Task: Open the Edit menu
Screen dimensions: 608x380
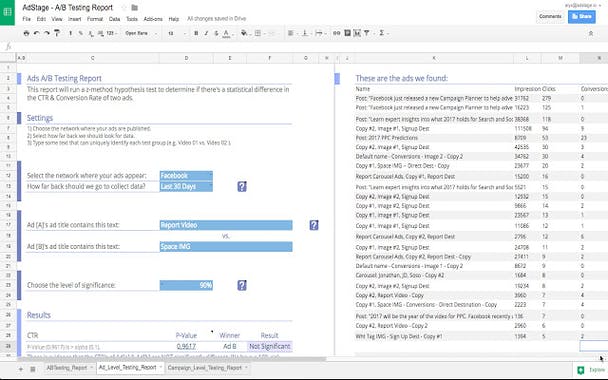Action: (41, 19)
